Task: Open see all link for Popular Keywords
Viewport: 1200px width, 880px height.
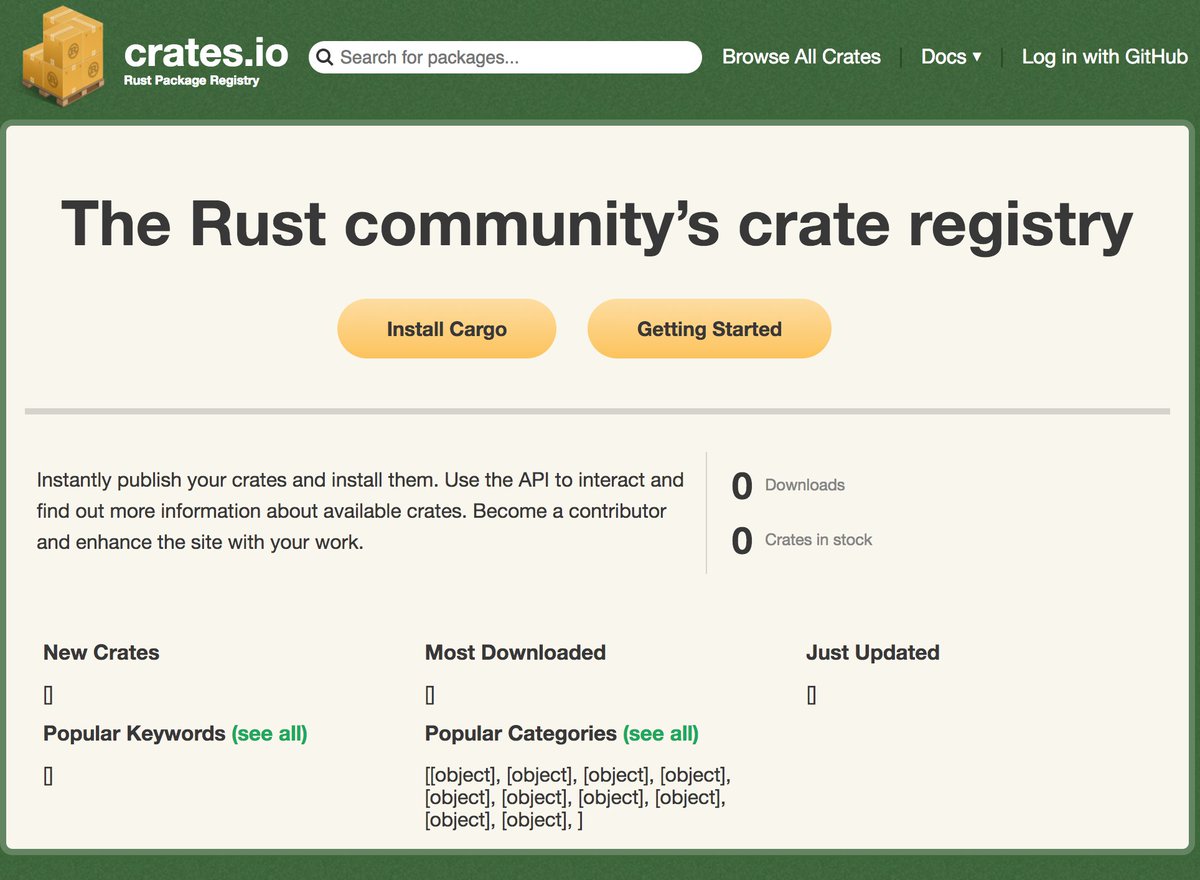Action: 269,734
